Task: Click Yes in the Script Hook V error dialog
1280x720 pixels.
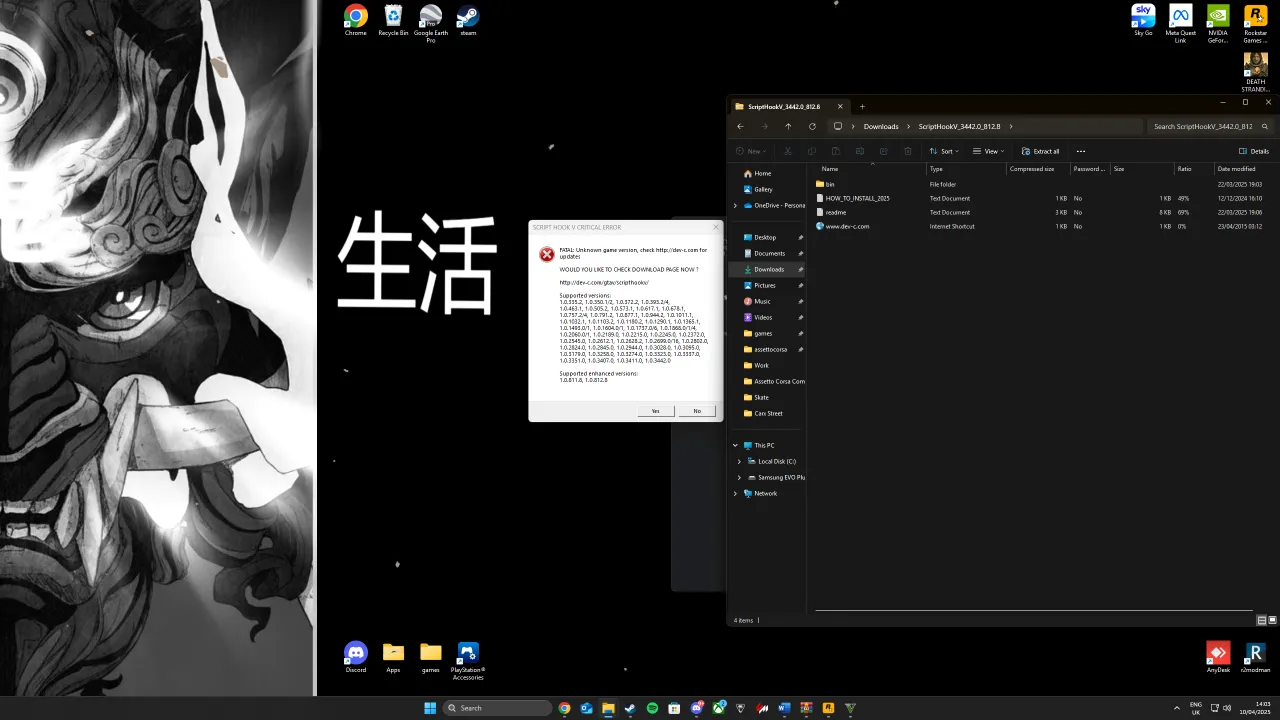Action: point(655,411)
